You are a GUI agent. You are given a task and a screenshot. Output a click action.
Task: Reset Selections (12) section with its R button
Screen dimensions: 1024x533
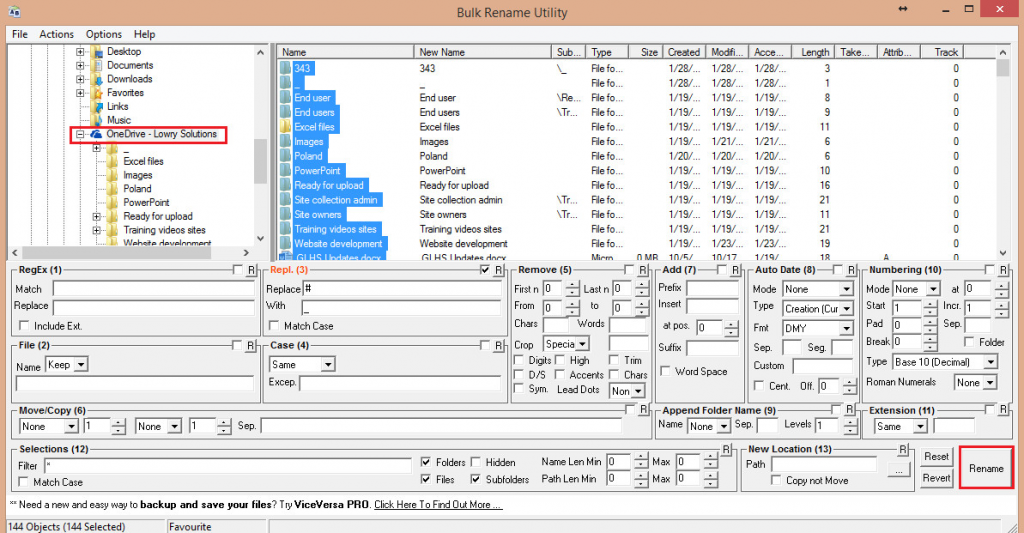point(726,449)
